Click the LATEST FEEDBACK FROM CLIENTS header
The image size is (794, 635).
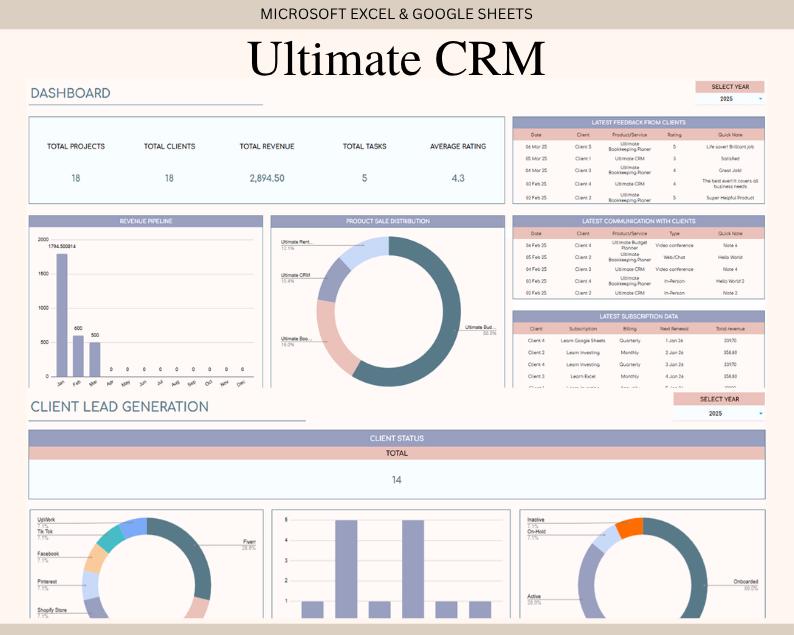[639, 123]
